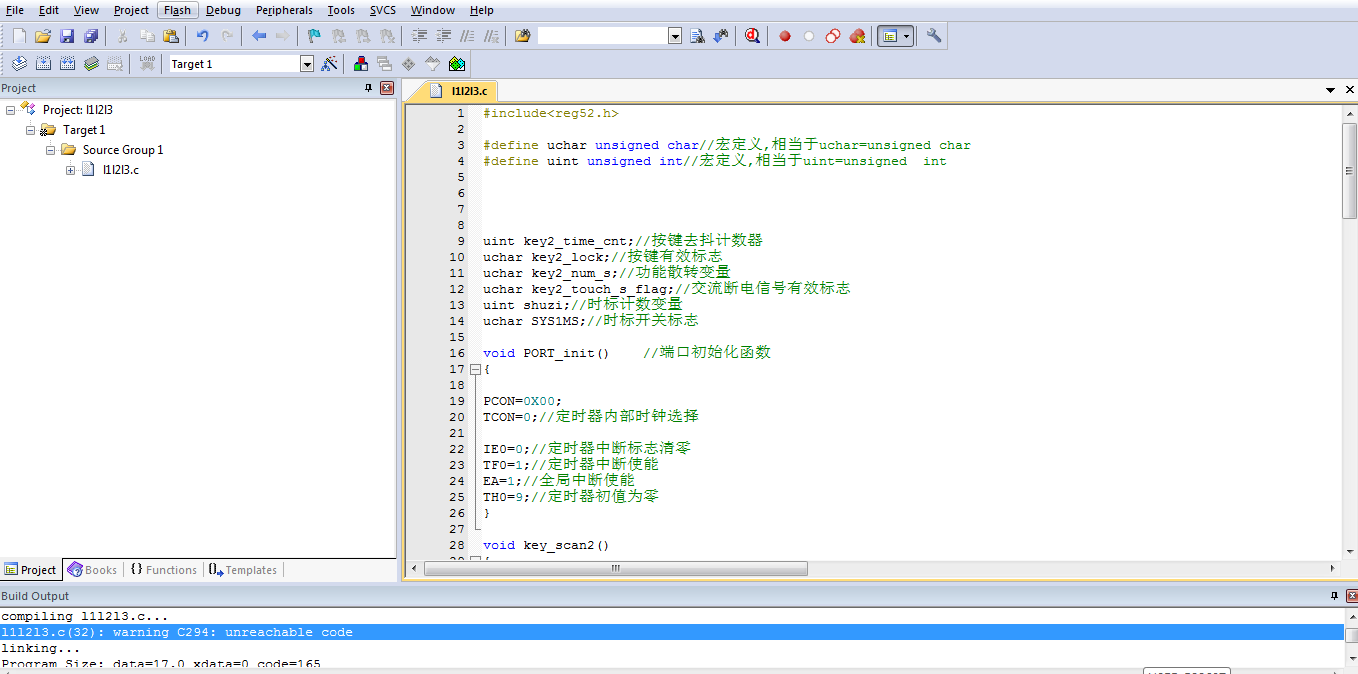The image size is (1358, 674).
Task: Select Source Group 1 in the project tree
Action: click(123, 150)
